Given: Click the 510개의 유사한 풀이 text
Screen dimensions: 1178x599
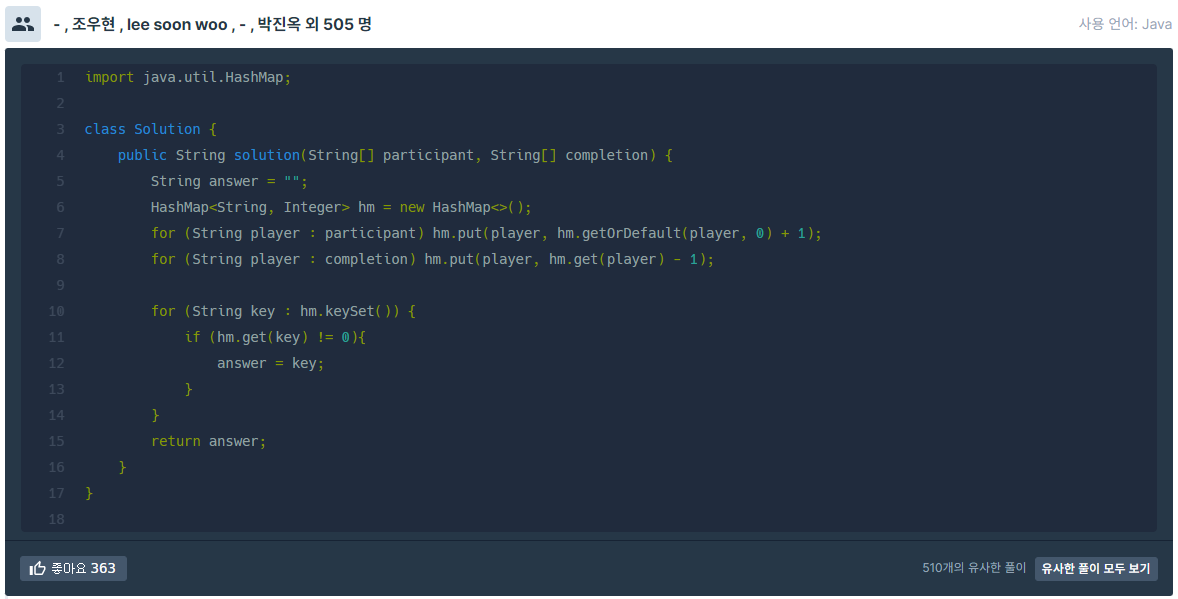Looking at the screenshot, I should coord(974,567).
